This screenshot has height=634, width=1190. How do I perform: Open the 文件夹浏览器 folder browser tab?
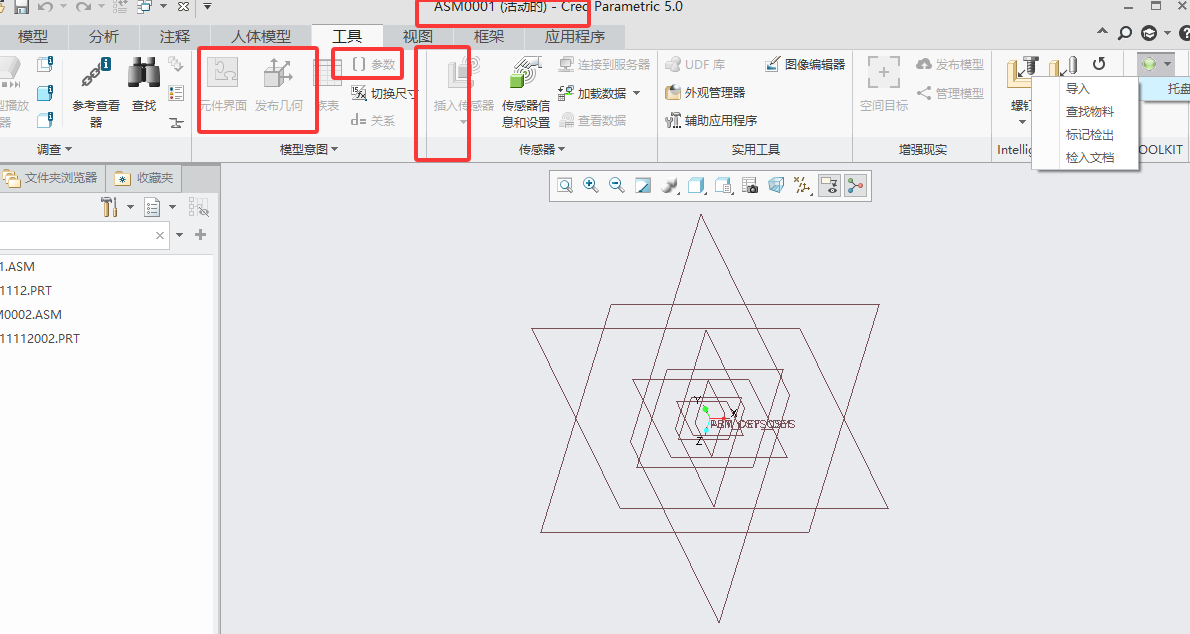pos(51,178)
